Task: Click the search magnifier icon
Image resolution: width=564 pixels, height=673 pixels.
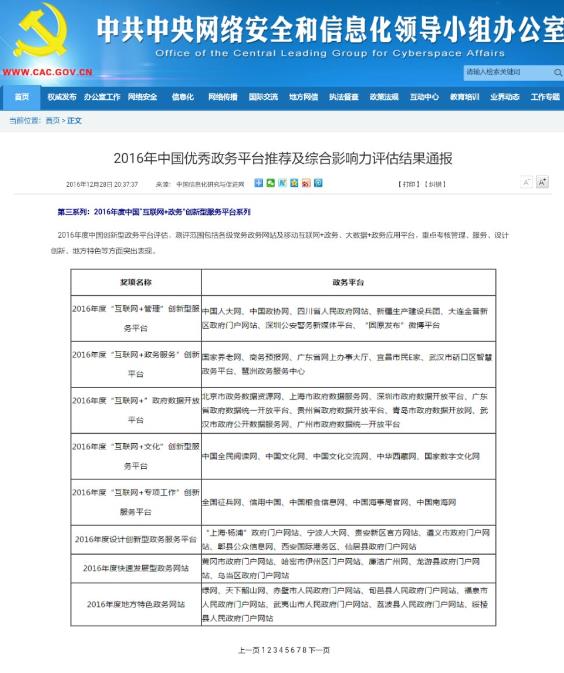Action: coord(558,73)
